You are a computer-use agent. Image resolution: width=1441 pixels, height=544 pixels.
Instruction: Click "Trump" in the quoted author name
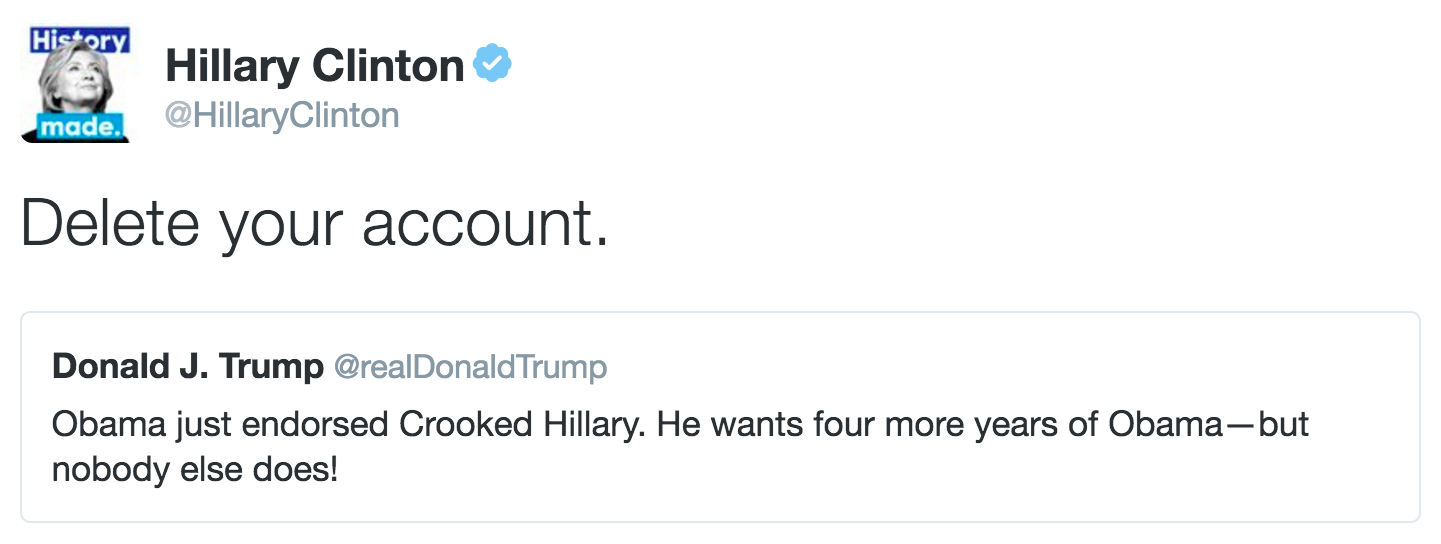pos(274,367)
